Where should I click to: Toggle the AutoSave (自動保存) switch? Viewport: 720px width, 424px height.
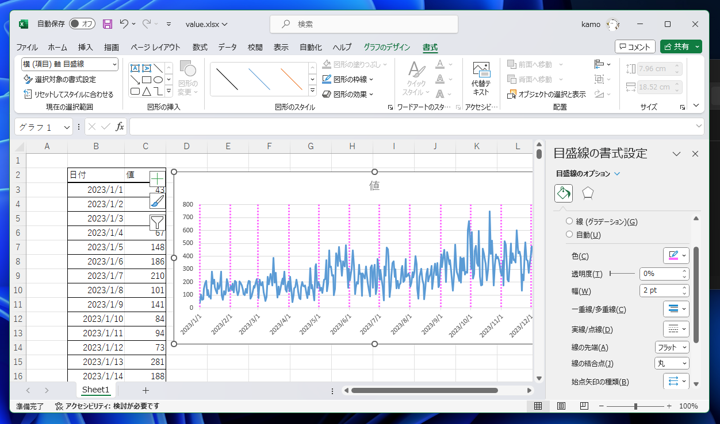(81, 24)
